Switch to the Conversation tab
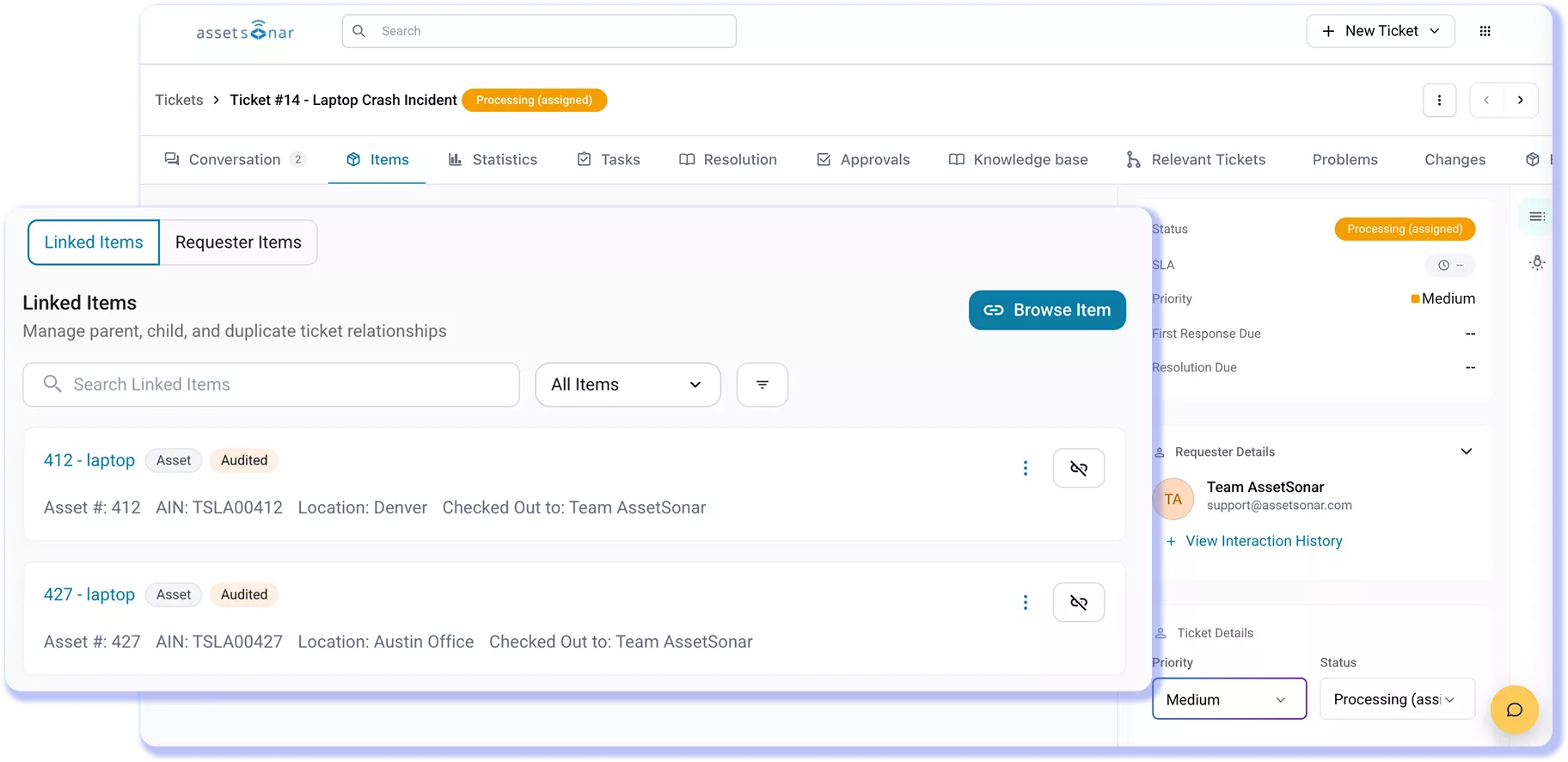 [235, 159]
